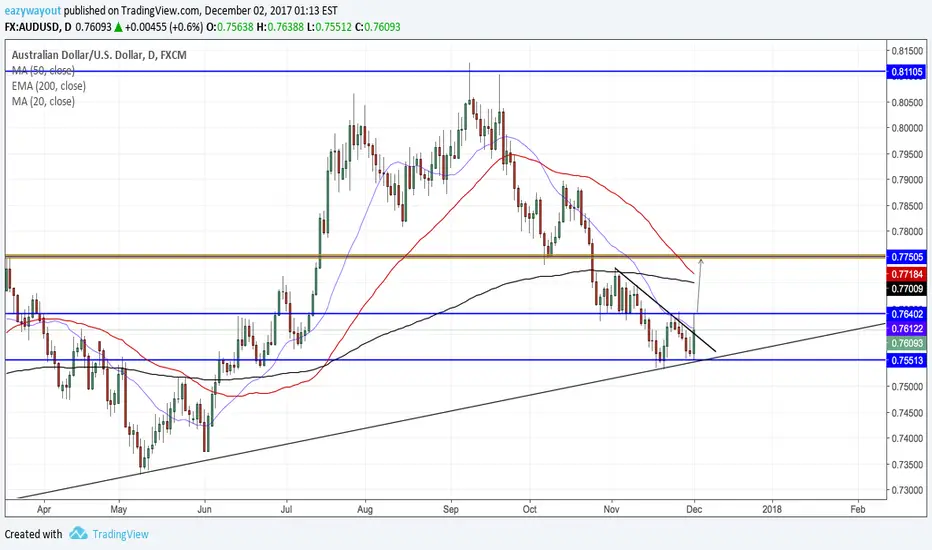932x550 pixels.
Task: Click the green 0.76093 current price tag
Action: pos(906,343)
